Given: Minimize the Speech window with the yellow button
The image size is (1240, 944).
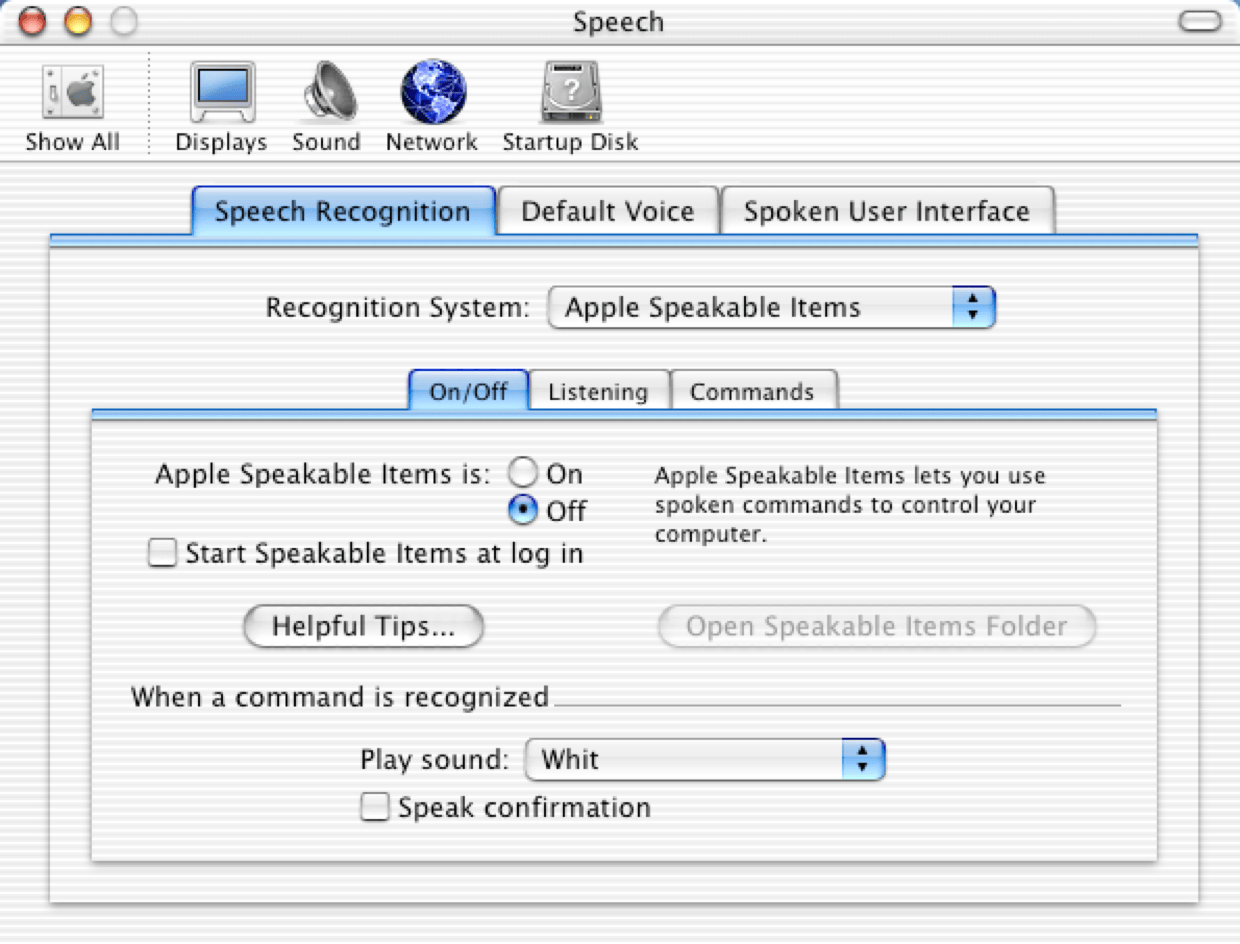Looking at the screenshot, I should click(78, 21).
